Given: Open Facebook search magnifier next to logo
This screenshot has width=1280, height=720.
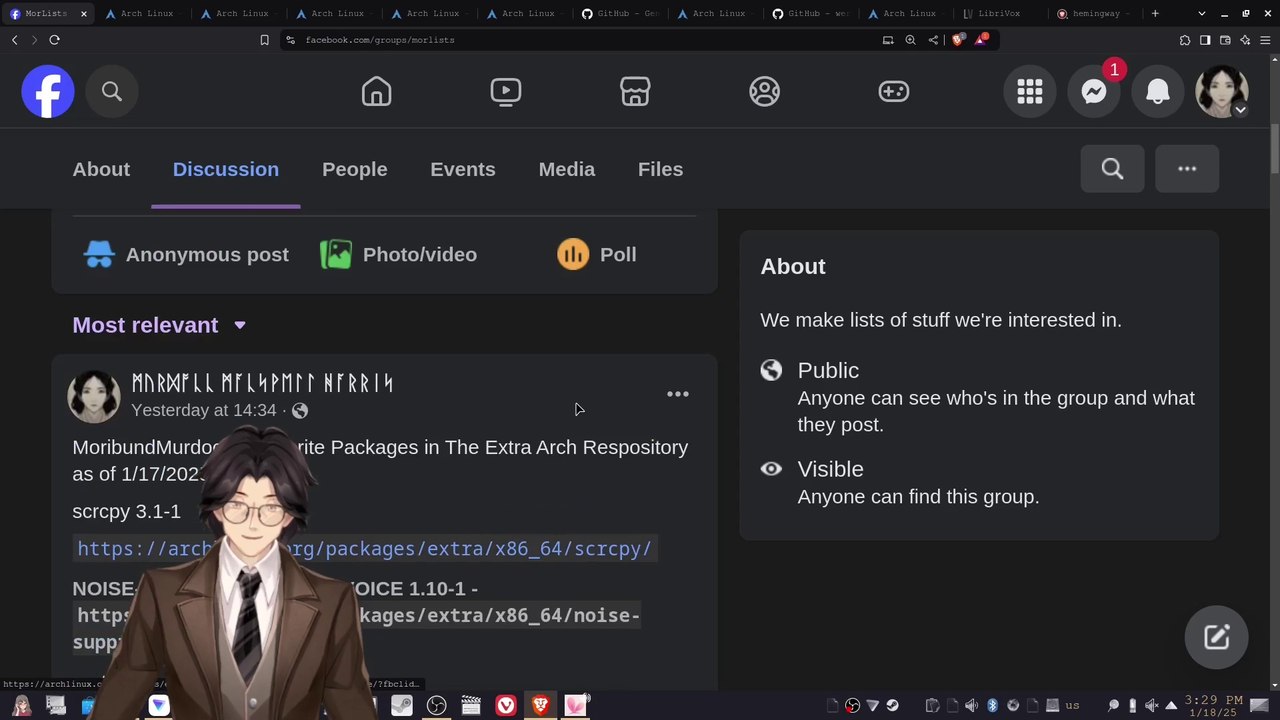Looking at the screenshot, I should pos(112,92).
